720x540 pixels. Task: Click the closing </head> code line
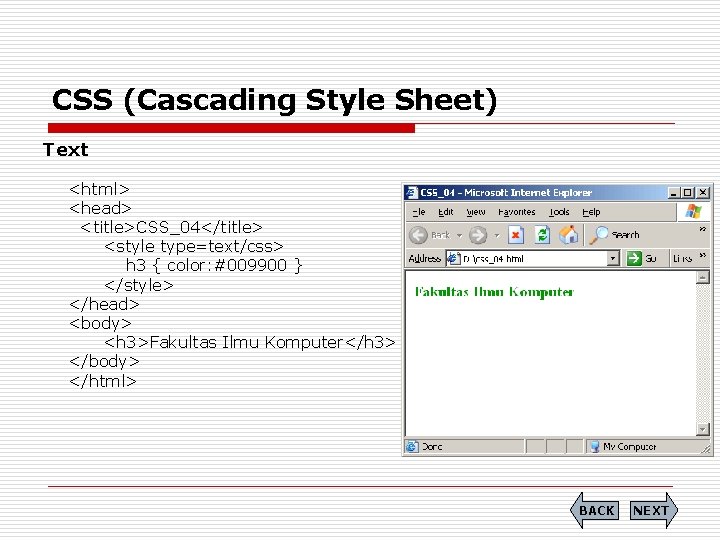104,304
